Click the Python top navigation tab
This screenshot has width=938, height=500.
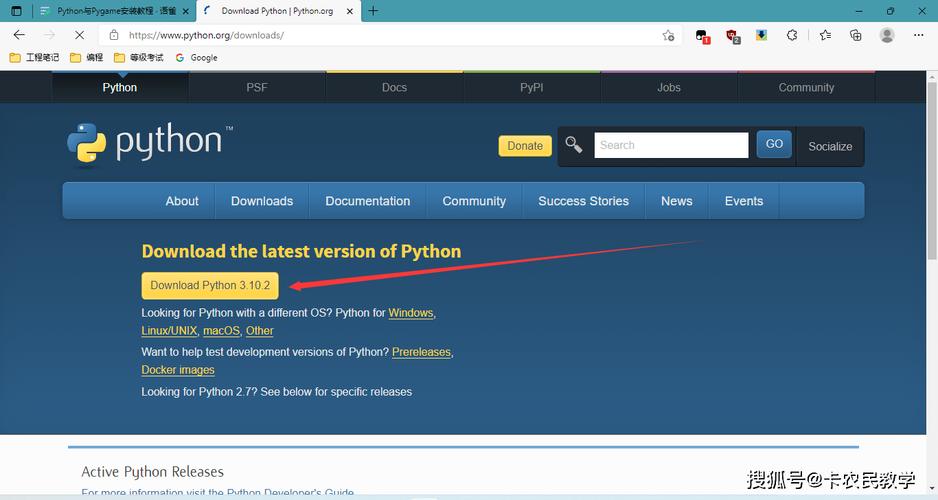pyautogui.click(x=120, y=87)
